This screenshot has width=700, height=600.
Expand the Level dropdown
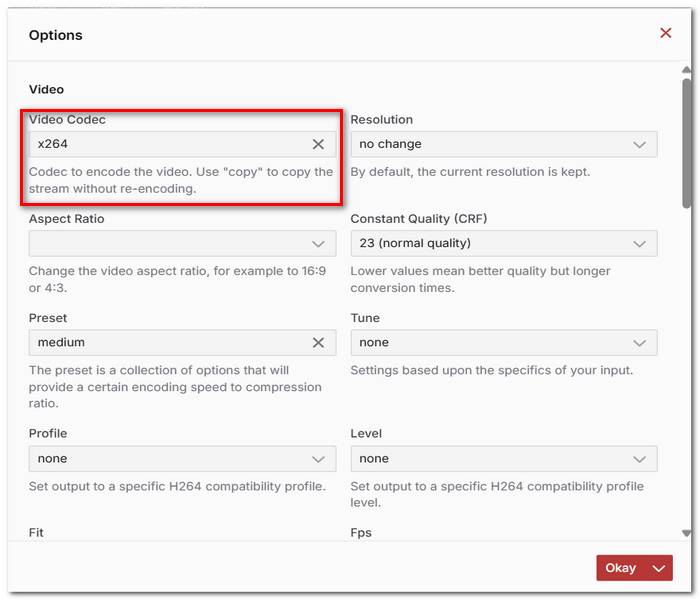(504, 458)
